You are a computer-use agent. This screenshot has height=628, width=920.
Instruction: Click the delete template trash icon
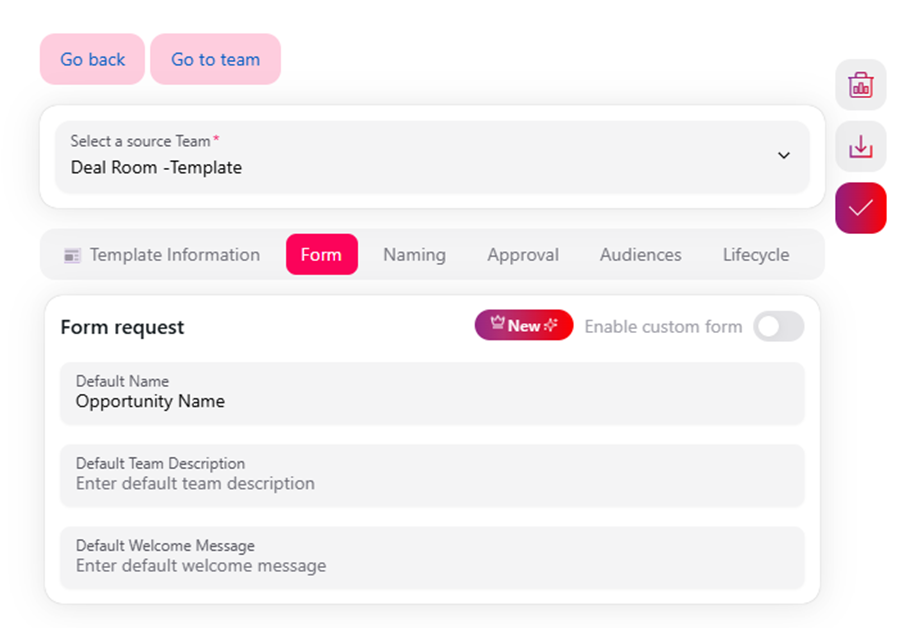coord(860,85)
